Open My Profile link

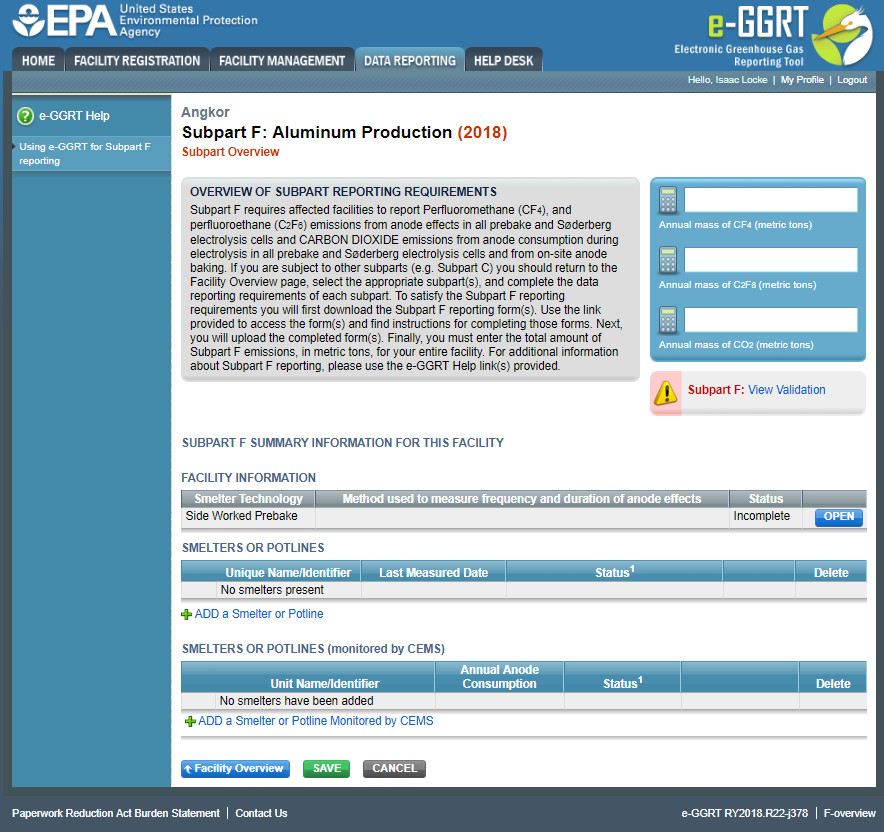(x=802, y=80)
